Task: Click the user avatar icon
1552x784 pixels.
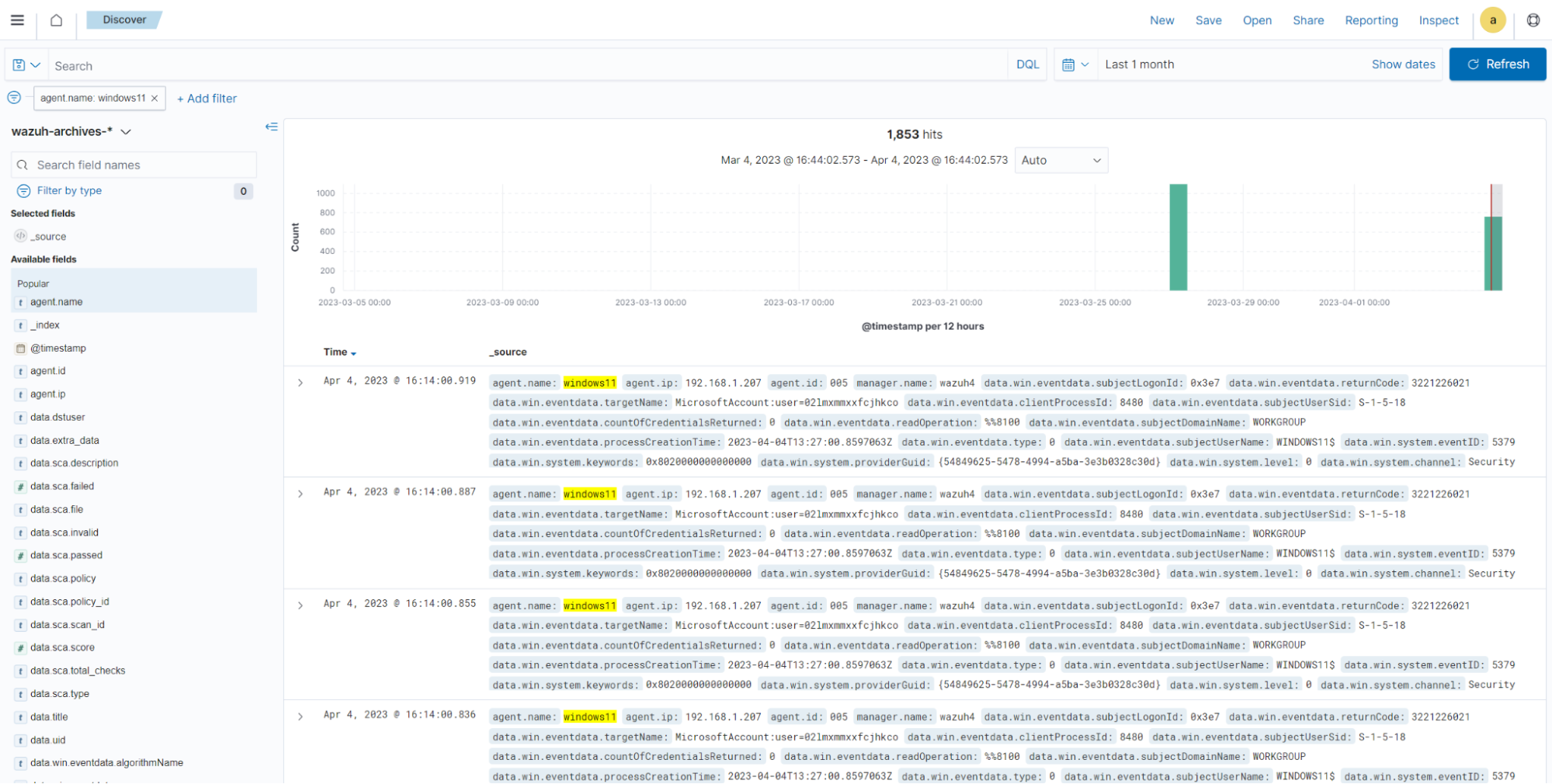Action: click(x=1492, y=20)
